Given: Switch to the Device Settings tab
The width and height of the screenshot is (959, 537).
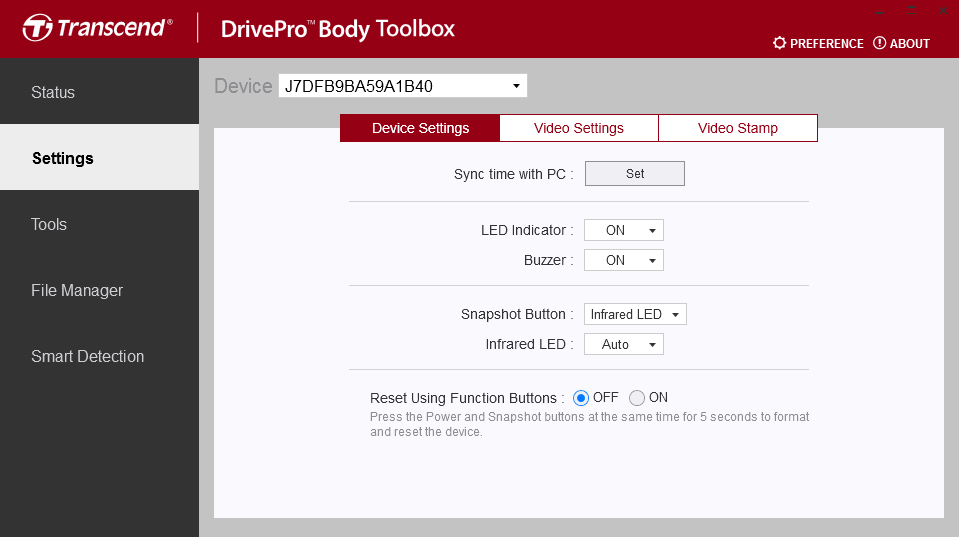Looking at the screenshot, I should 420,128.
